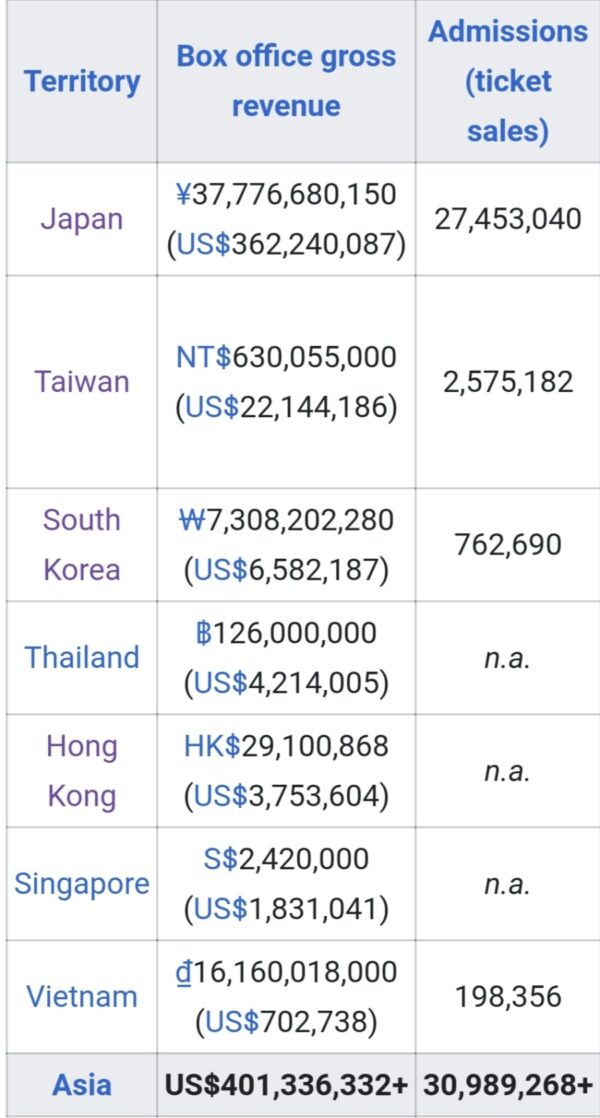Open the Vietnam territory link
The width and height of the screenshot is (600, 1118).
point(82,997)
